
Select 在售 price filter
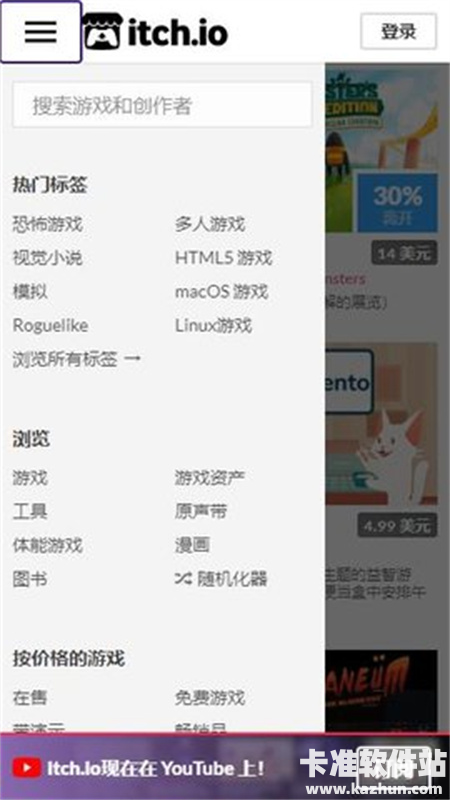(x=30, y=697)
